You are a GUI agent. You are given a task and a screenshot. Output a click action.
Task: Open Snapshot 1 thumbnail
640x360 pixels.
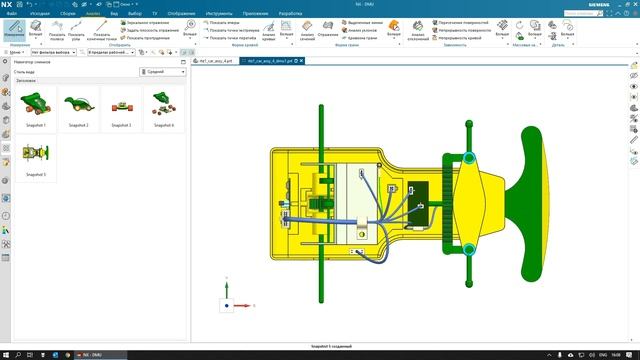tap(36, 109)
